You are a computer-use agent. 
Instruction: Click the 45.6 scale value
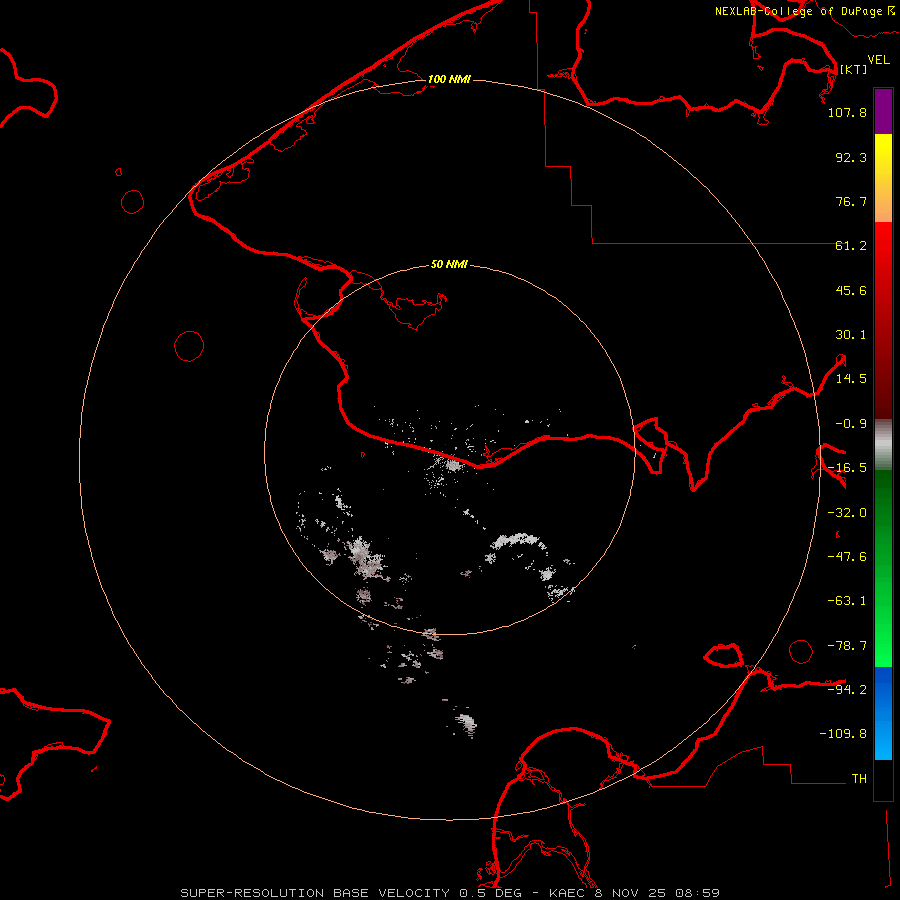[x=851, y=290]
